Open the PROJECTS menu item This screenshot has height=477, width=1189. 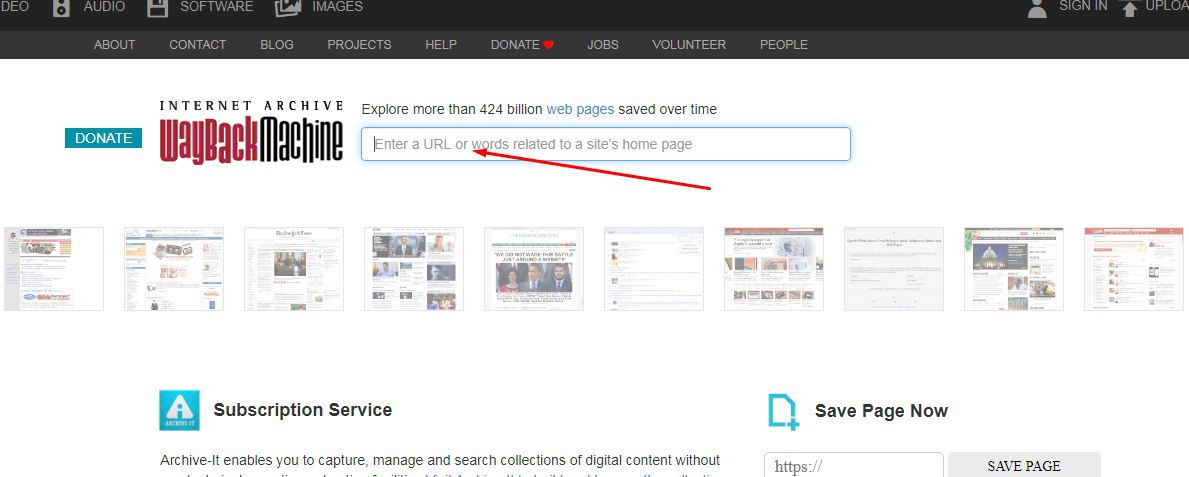tap(359, 45)
